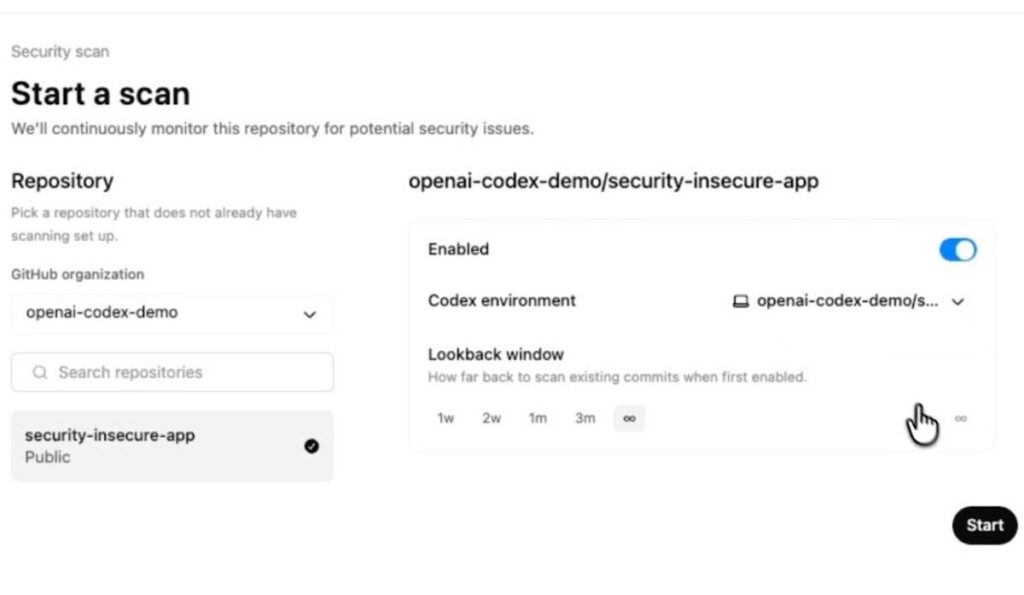1024x595 pixels.
Task: Open the GitHub organization dropdown
Action: pyautogui.click(x=172, y=313)
